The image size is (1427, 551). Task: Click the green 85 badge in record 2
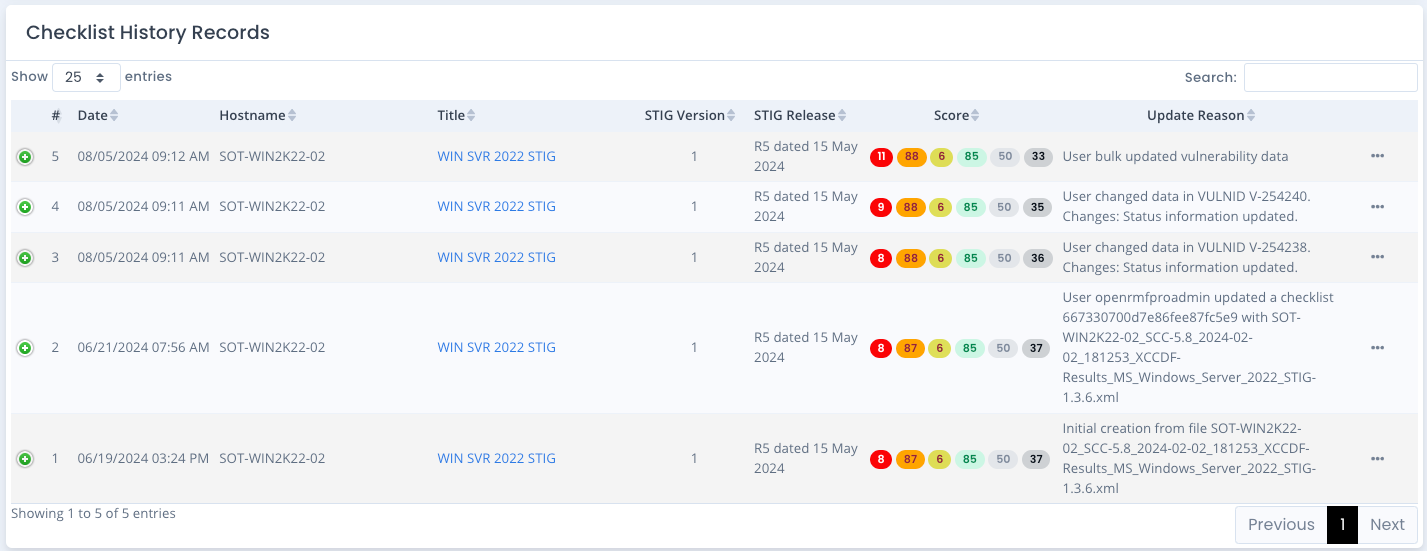point(971,348)
